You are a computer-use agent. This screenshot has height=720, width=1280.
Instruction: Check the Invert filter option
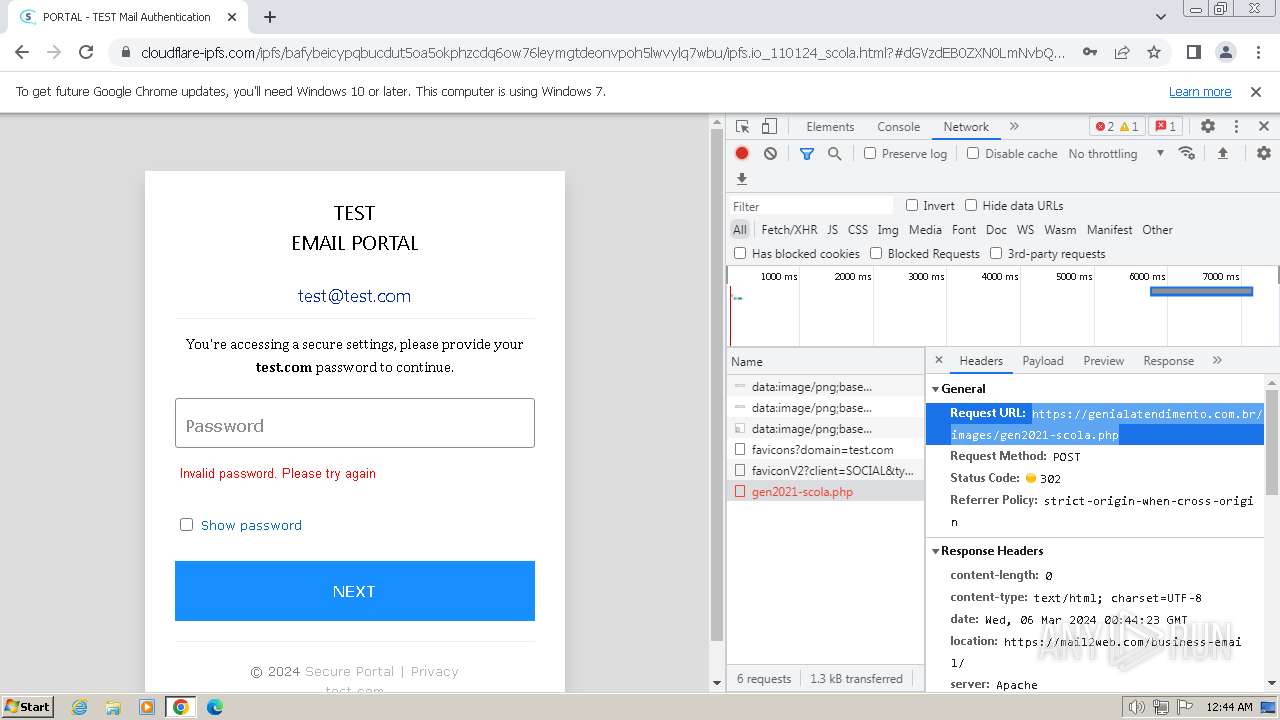(x=912, y=205)
